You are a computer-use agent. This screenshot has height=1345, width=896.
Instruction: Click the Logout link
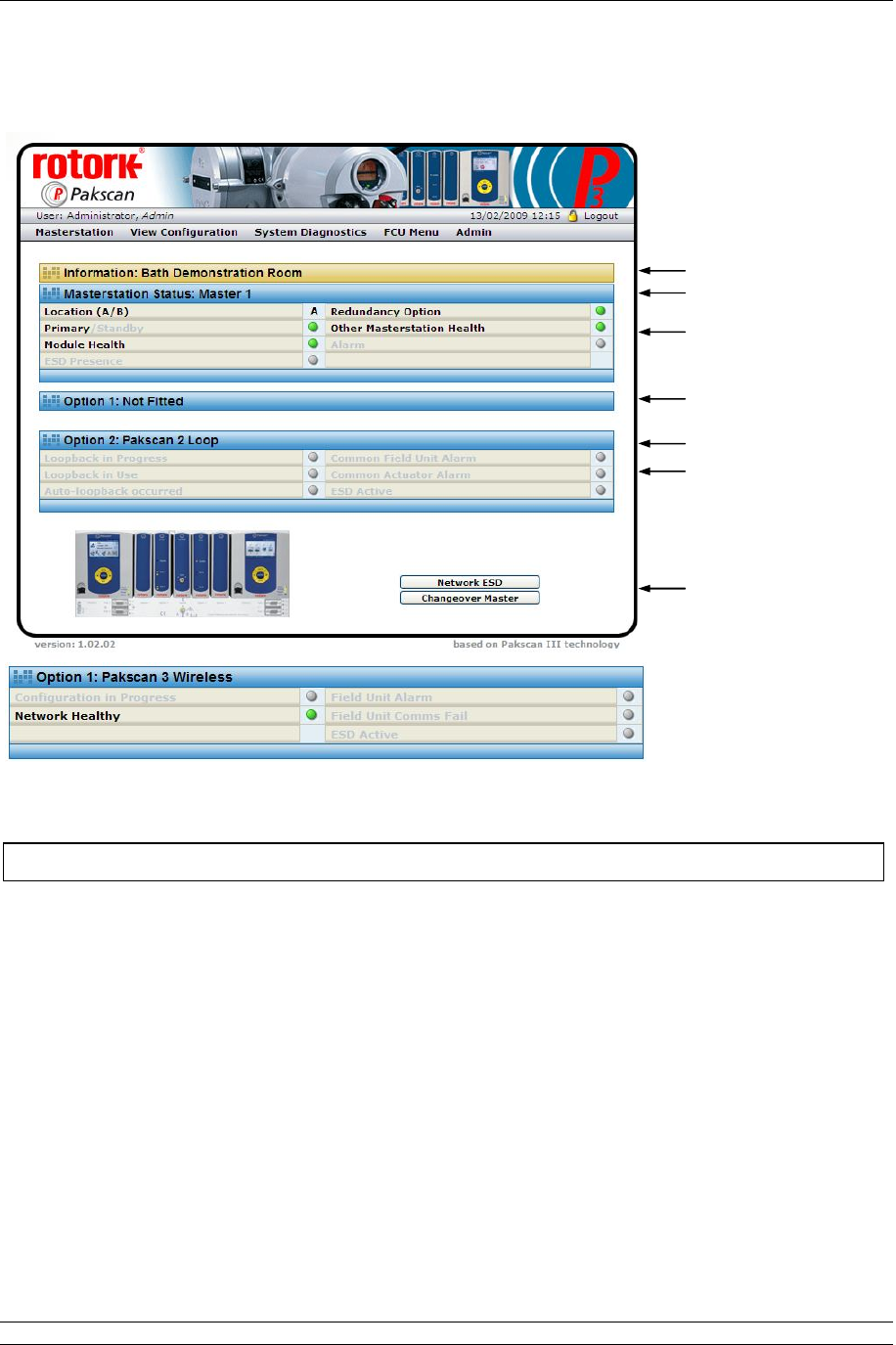tap(601, 216)
